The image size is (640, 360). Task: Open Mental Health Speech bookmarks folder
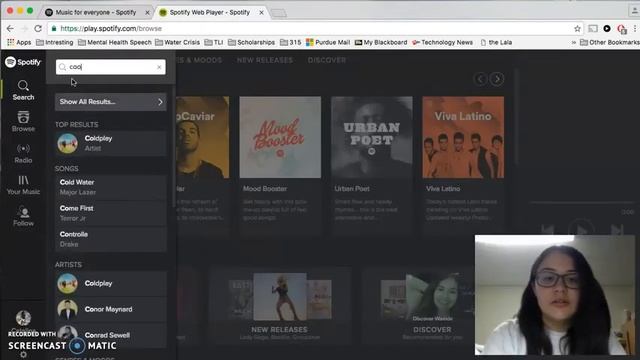[115, 42]
